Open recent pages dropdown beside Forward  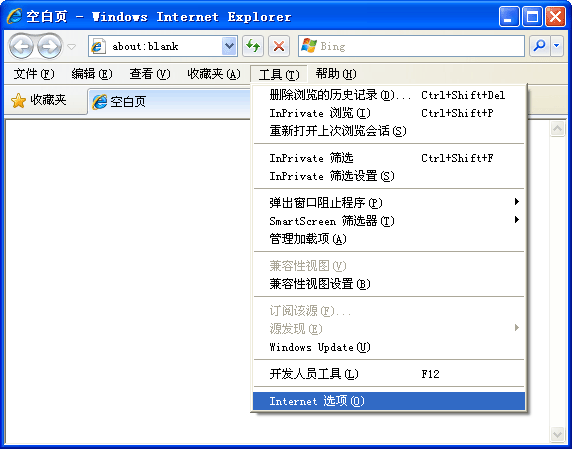click(72, 47)
